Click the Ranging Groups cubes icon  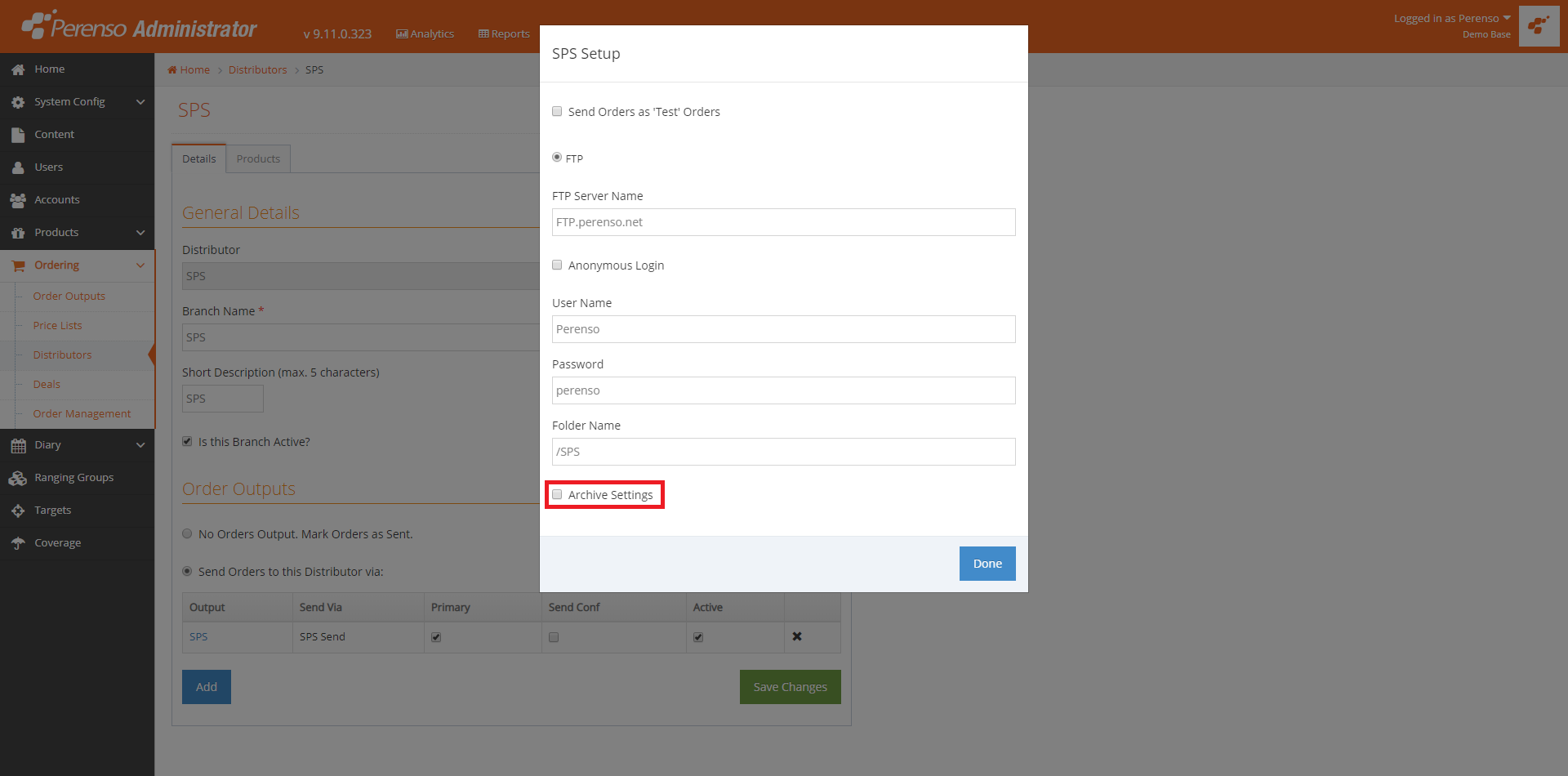pos(18,478)
